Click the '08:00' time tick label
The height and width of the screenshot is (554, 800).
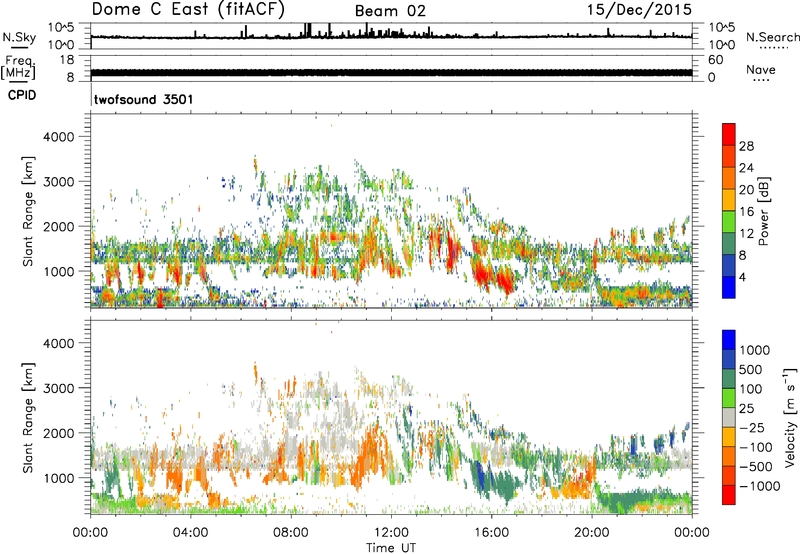(x=290, y=533)
